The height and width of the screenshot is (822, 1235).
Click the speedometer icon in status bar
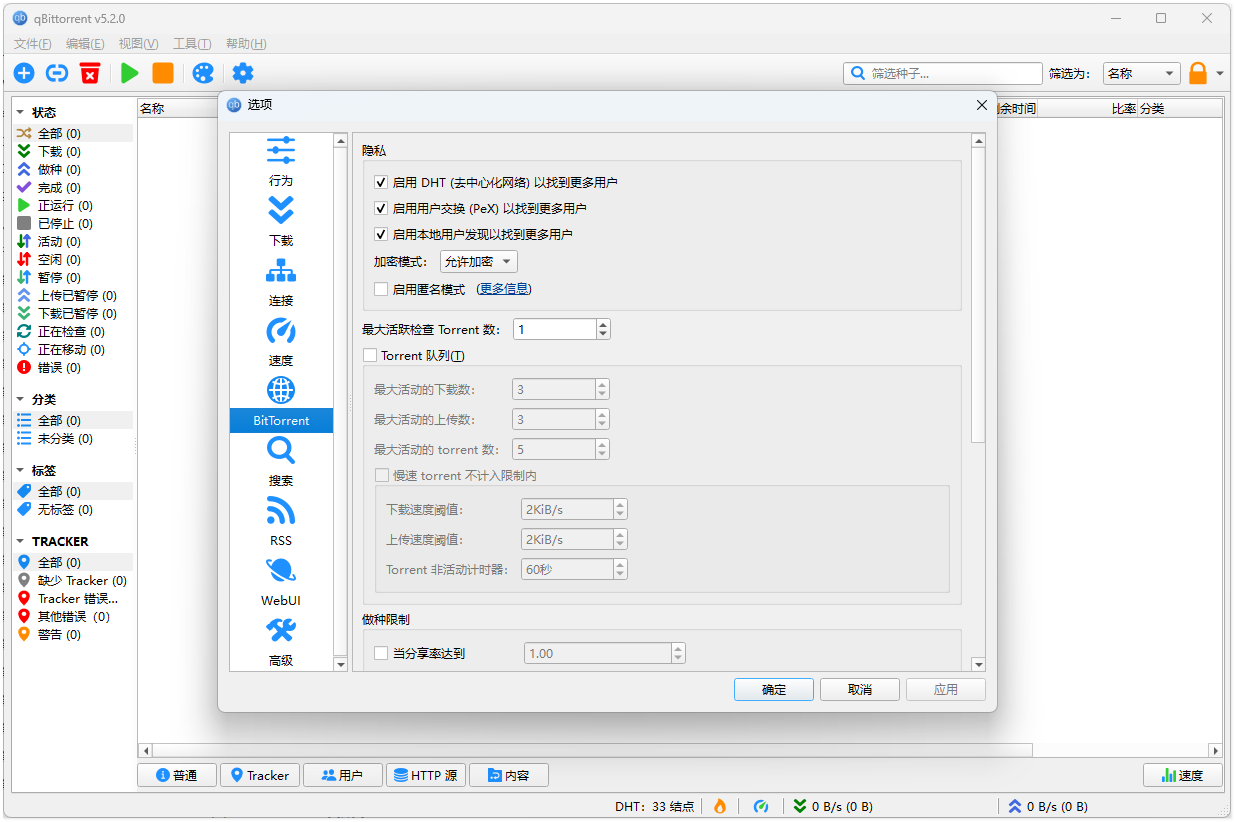coord(761,806)
